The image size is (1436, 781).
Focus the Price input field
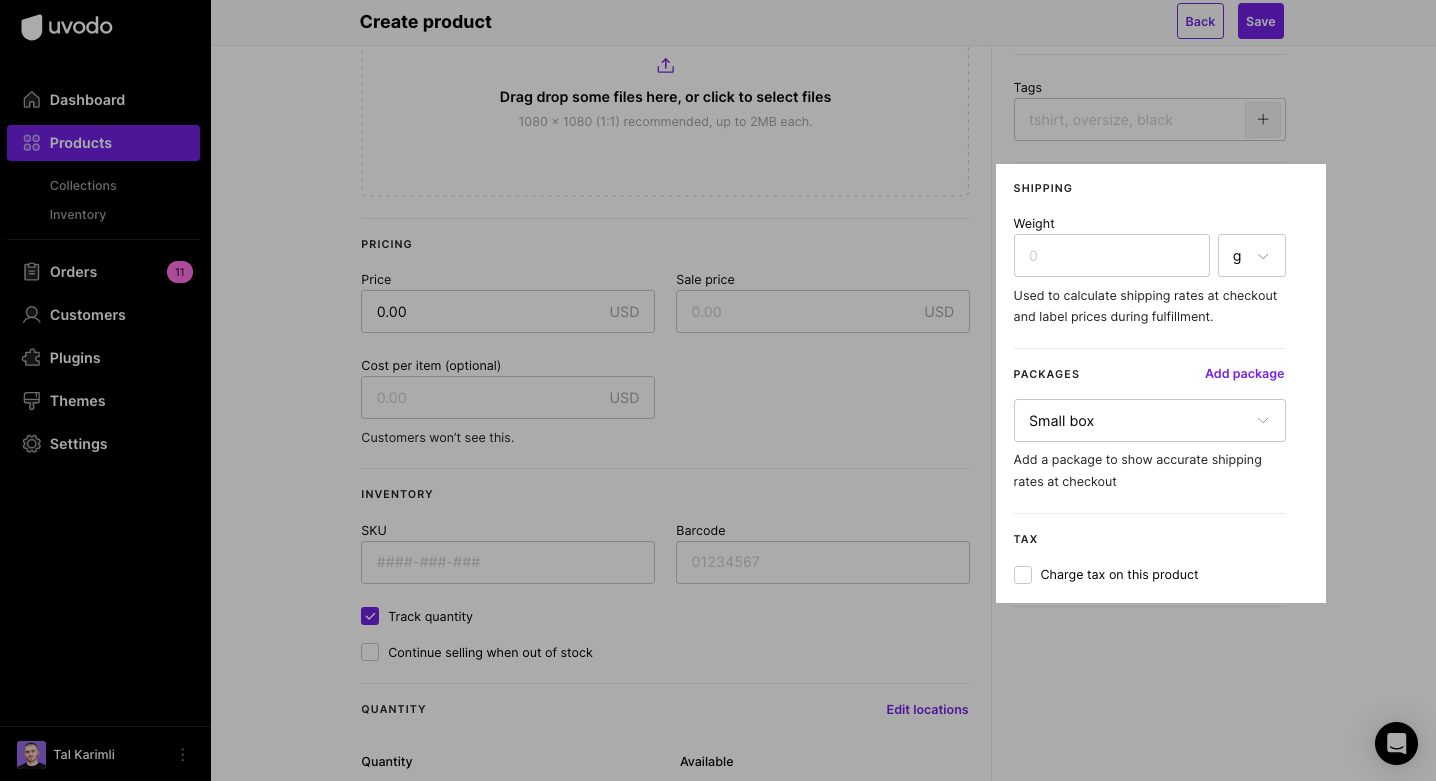(x=508, y=312)
